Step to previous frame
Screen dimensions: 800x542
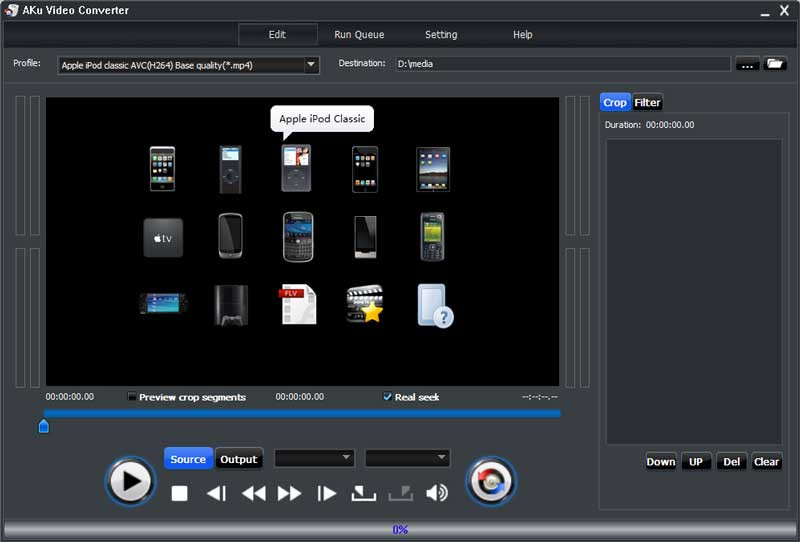pyautogui.click(x=217, y=494)
